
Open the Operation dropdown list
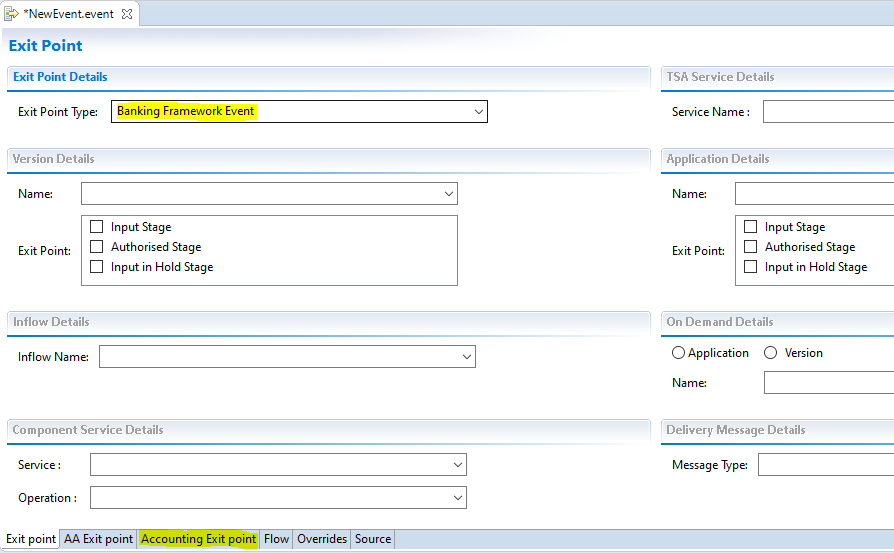(457, 498)
